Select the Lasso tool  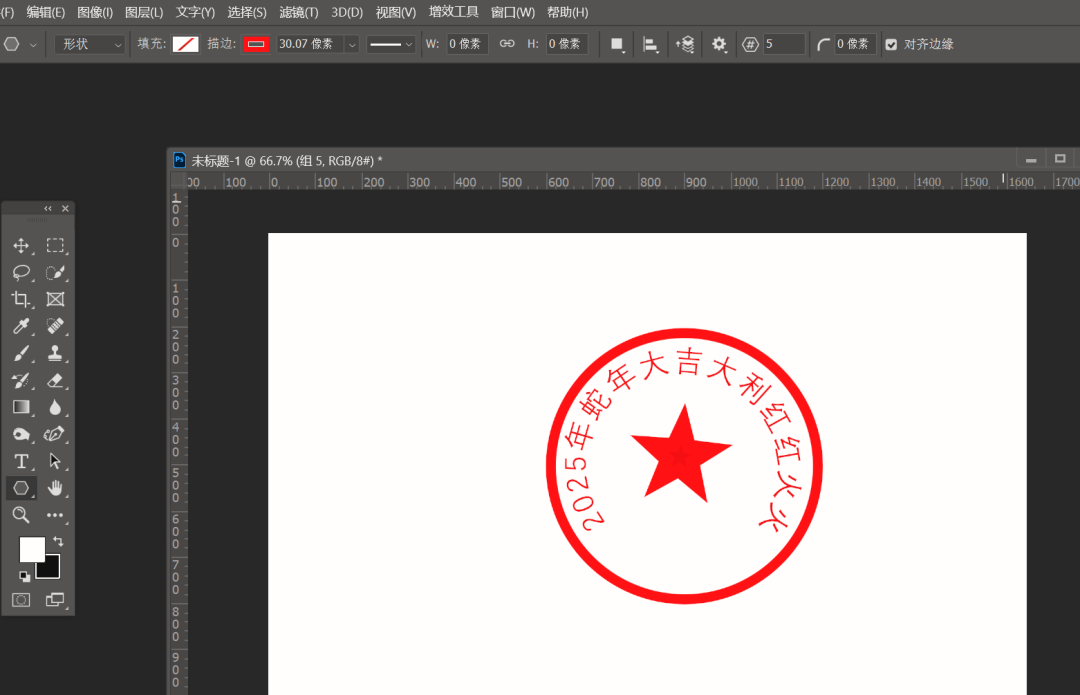21,273
